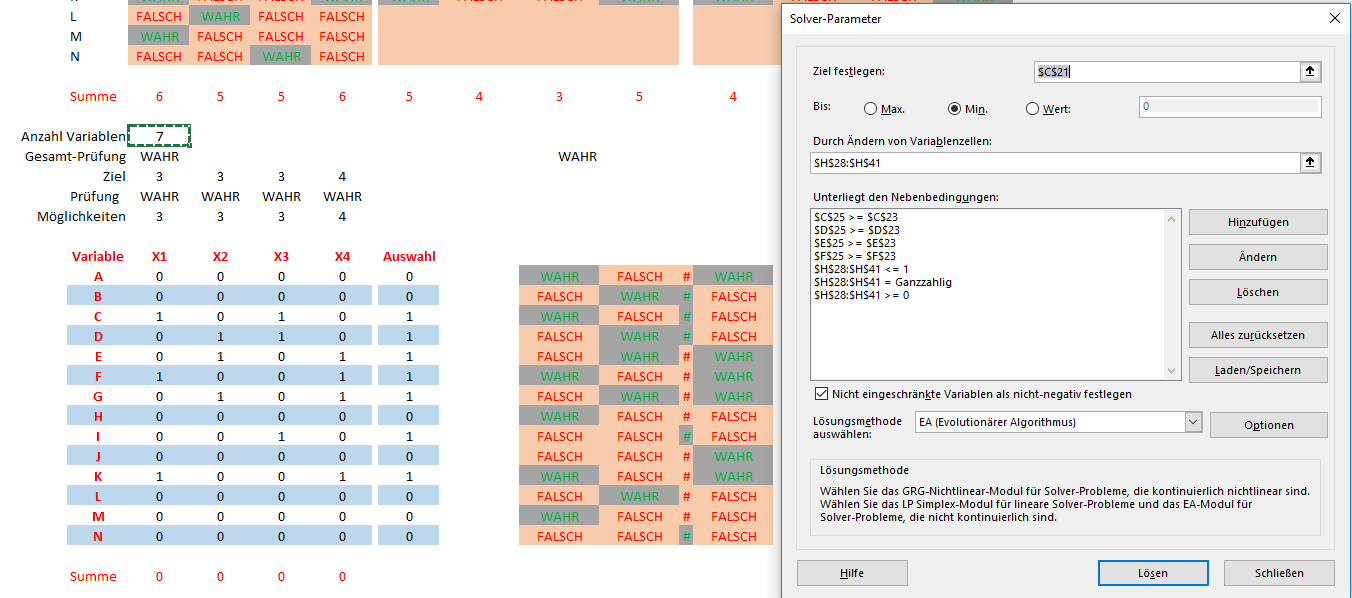Click the Variablenzellen input field $H$28:$H$41
The height and width of the screenshot is (598, 1352).
tap(1055, 163)
